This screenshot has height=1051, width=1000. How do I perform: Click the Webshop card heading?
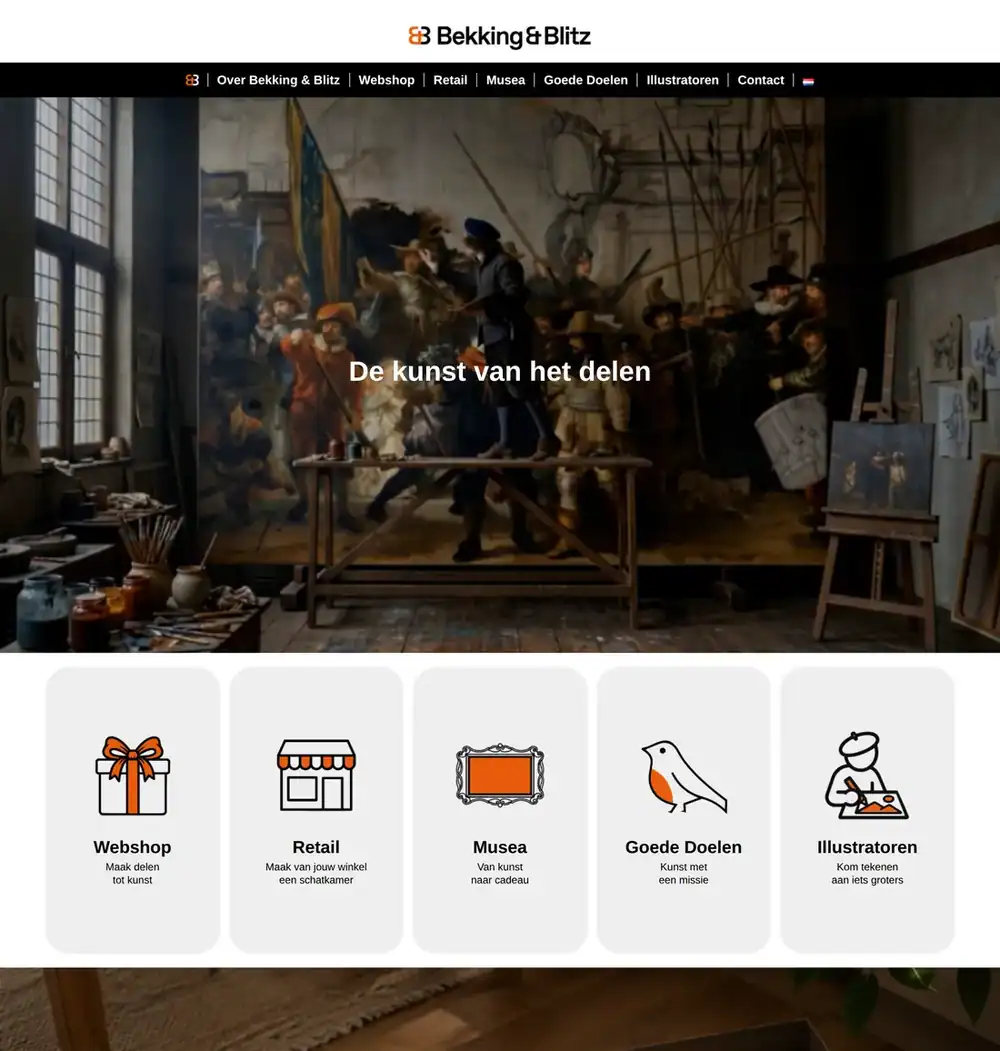133,847
